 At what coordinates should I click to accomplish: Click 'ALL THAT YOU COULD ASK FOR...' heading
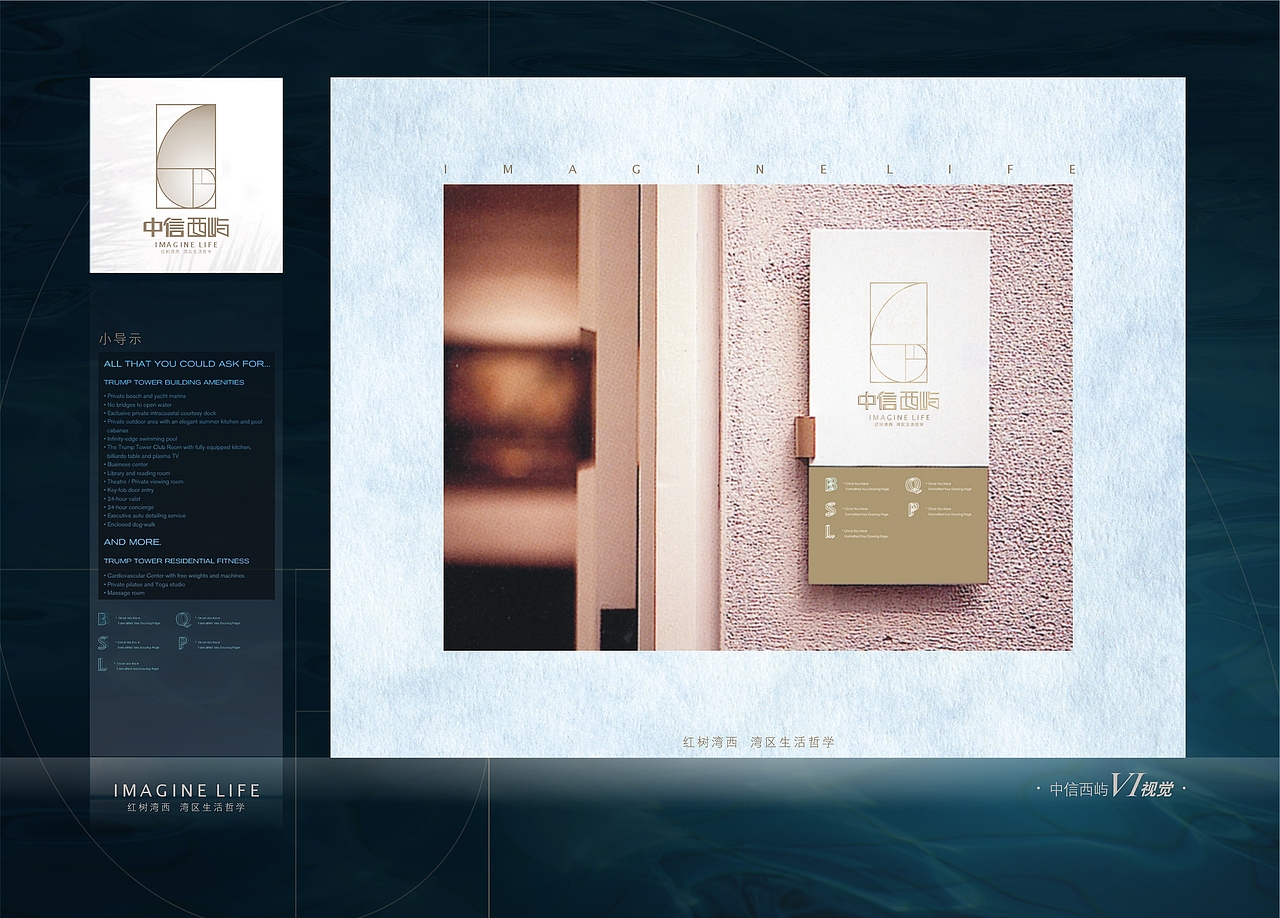(x=187, y=364)
